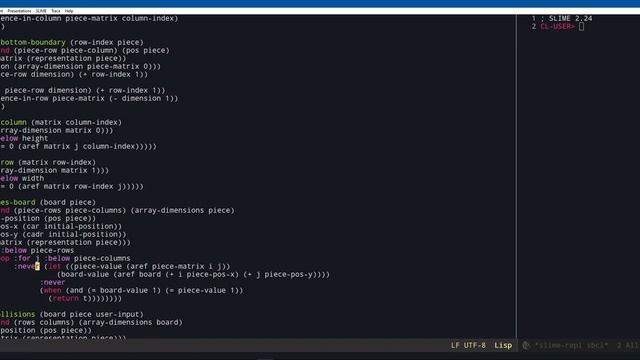Click '(array-dimensions board)' expression

tap(131, 322)
